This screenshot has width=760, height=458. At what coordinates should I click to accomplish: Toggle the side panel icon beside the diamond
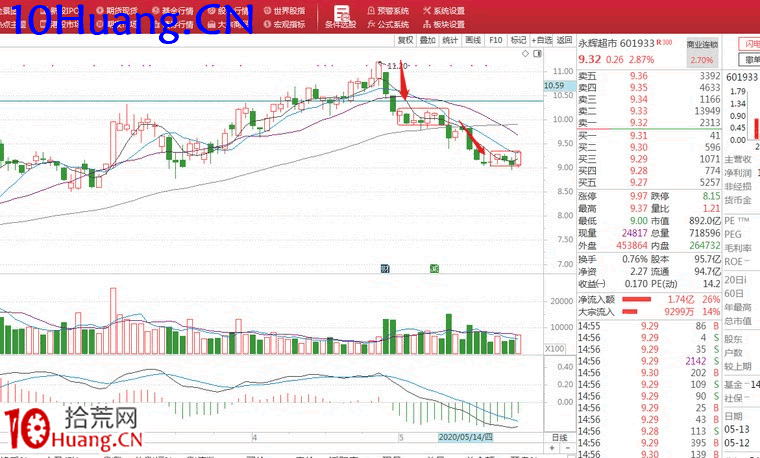click(537, 54)
